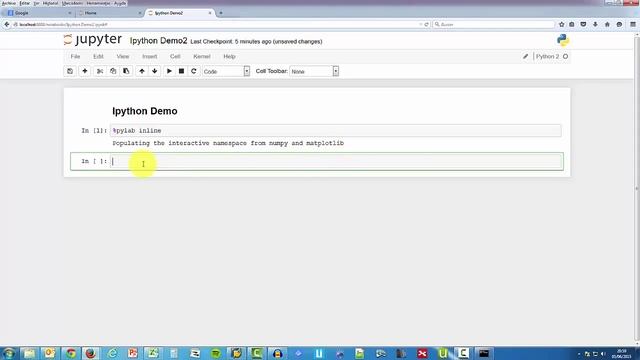
Task: Open the Insert menu
Action: point(149,56)
